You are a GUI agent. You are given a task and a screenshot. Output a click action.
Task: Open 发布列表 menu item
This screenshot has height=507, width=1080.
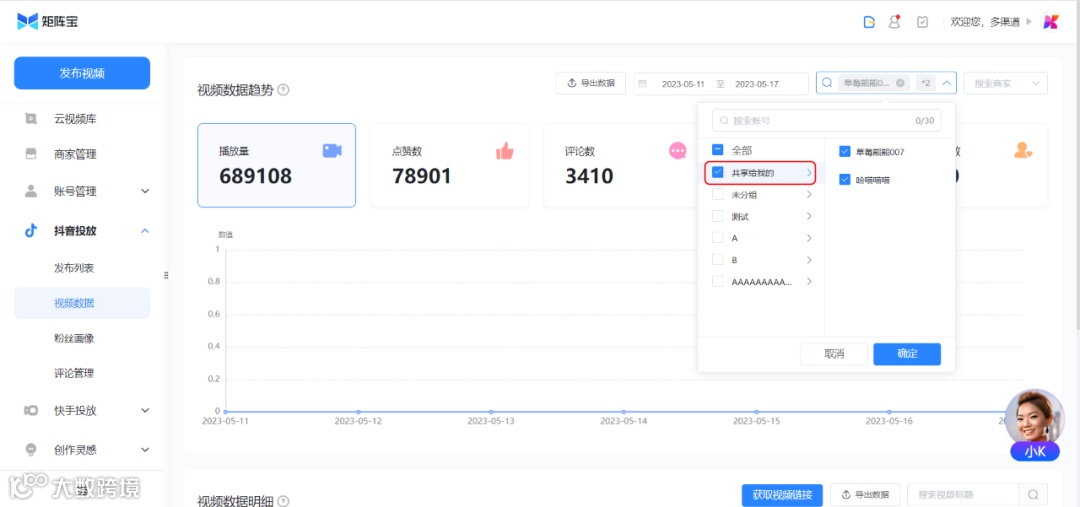[x=74, y=268]
